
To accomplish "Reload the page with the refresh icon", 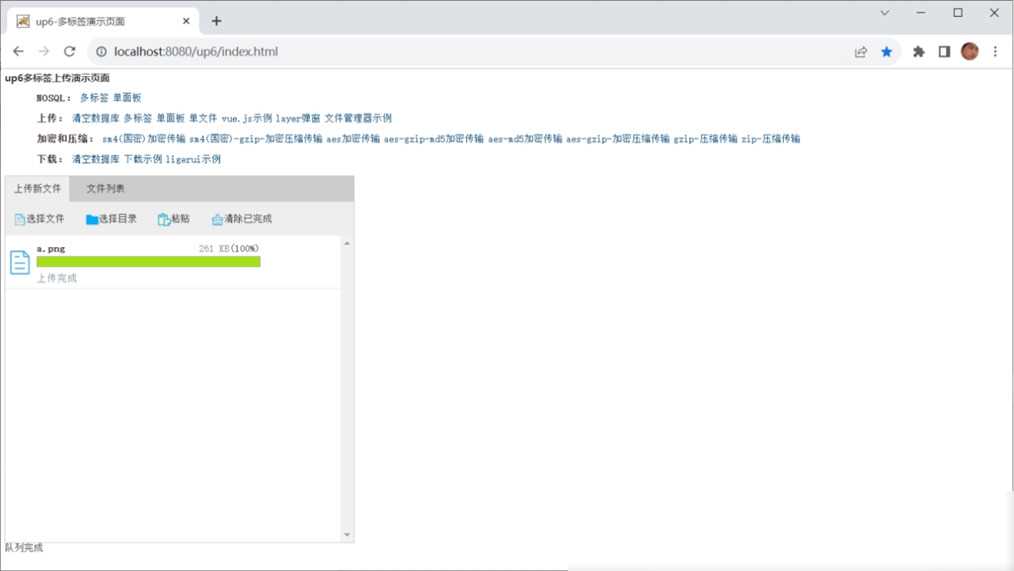I will click(69, 51).
